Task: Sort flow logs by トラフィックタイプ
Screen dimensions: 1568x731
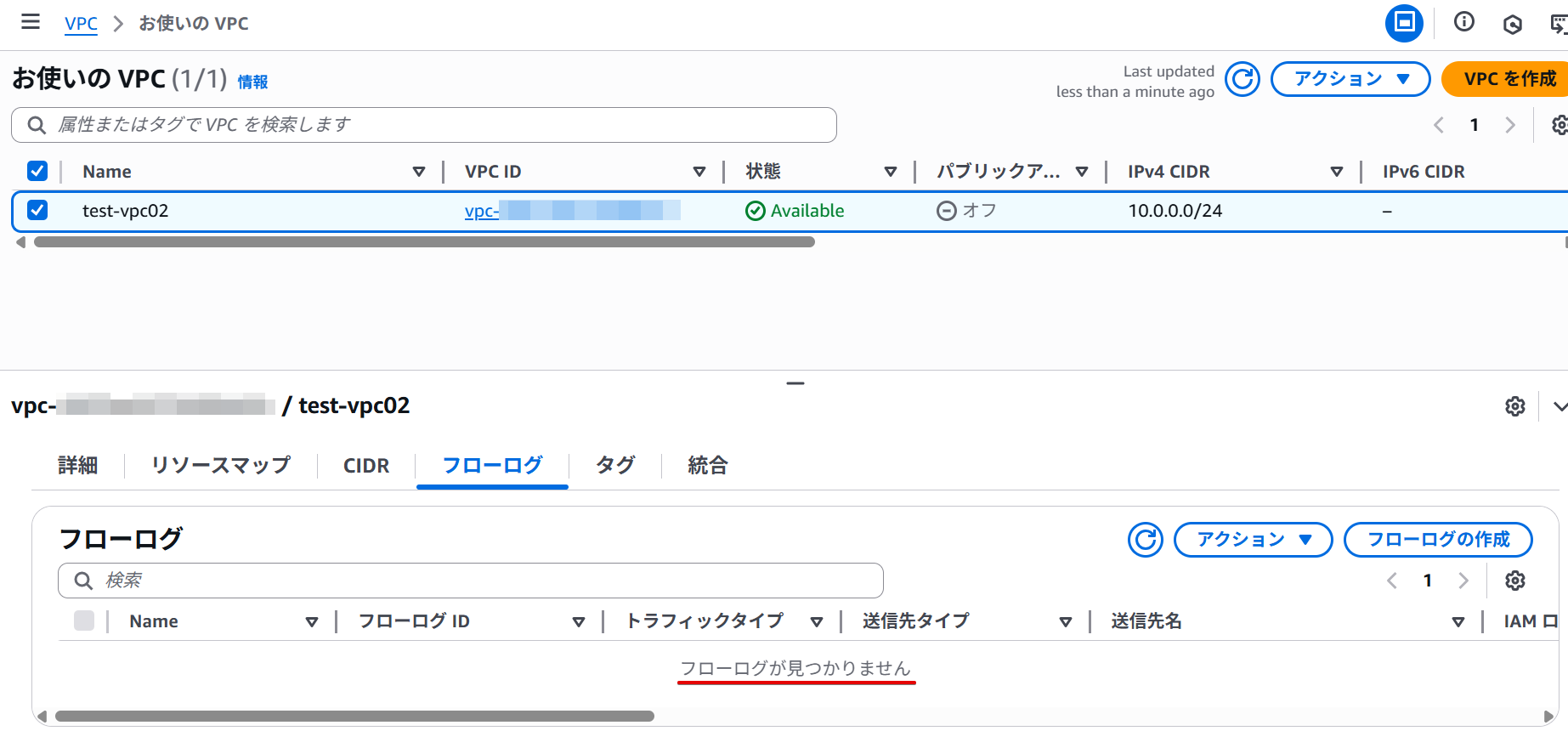Action: 816,622
